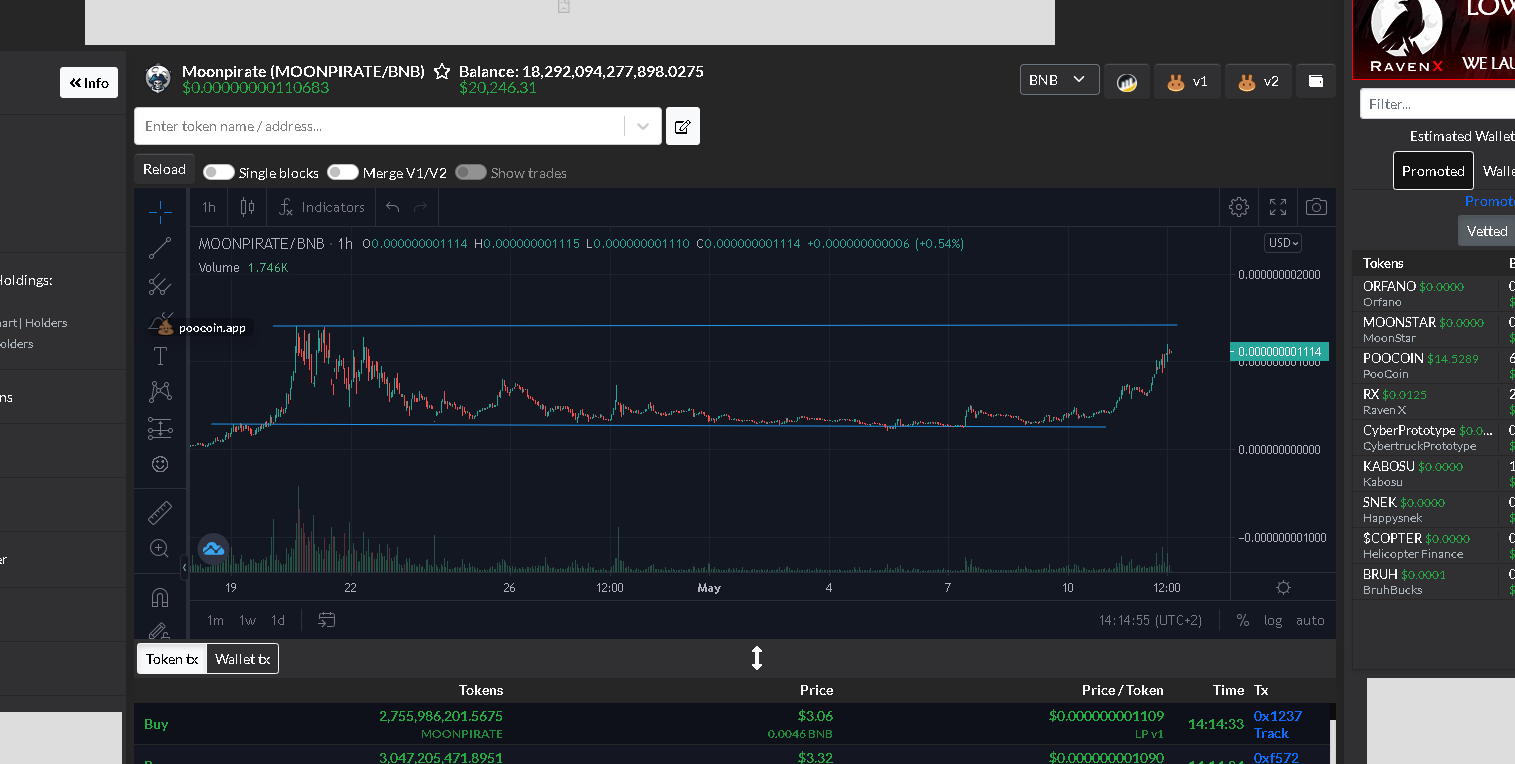Click the token name or address field
The width and height of the screenshot is (1515, 764).
380,126
